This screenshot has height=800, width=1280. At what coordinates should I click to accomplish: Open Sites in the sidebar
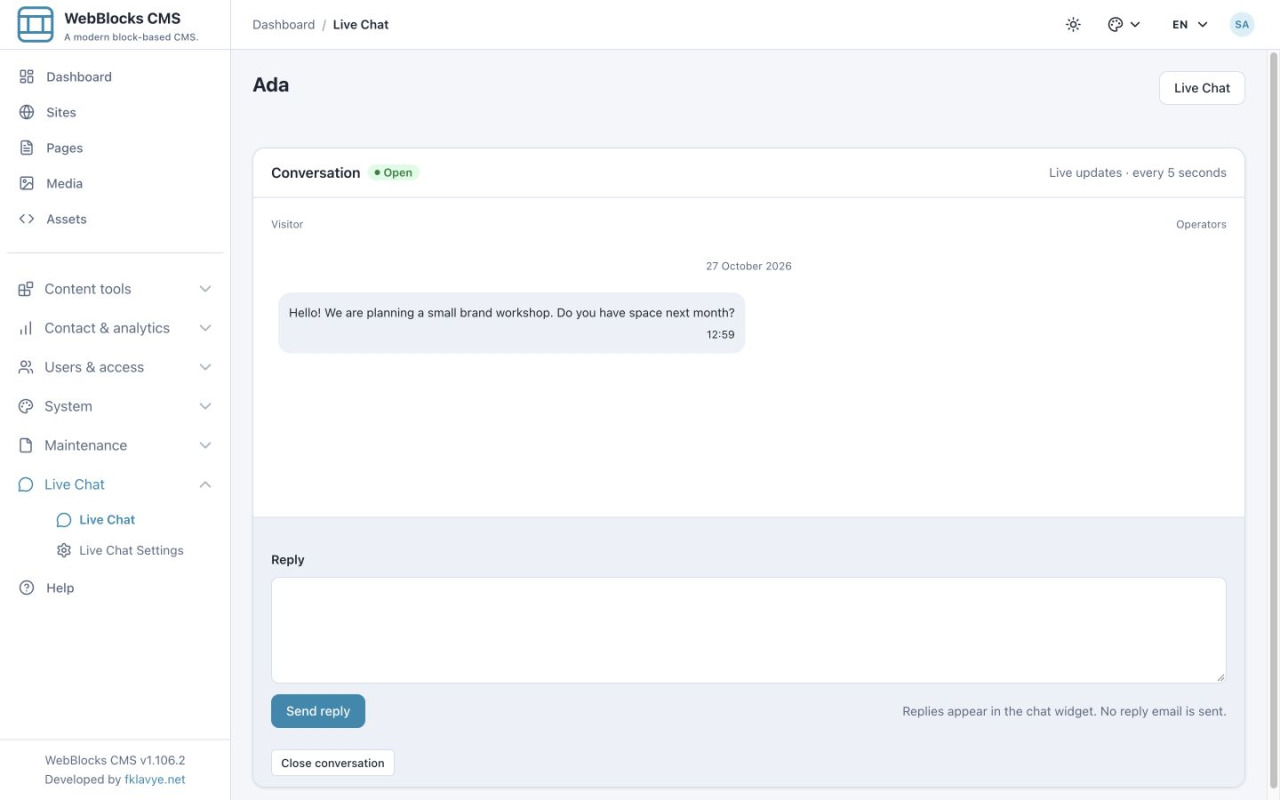tap(115, 112)
